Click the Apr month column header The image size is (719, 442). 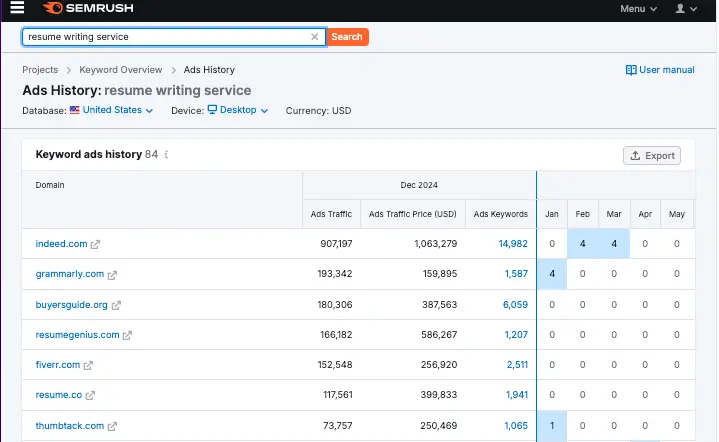point(645,214)
